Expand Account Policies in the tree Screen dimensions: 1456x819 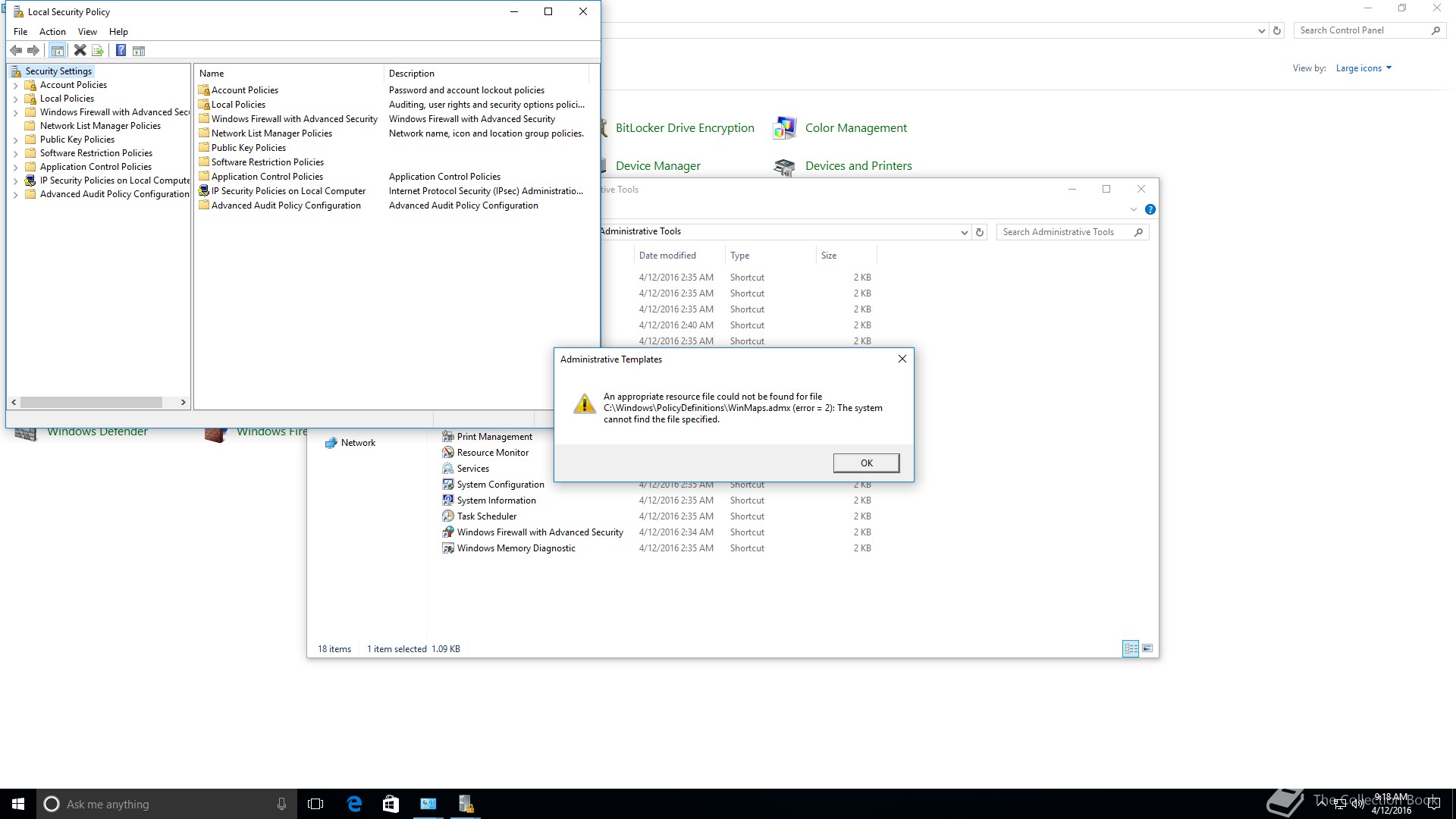15,86
